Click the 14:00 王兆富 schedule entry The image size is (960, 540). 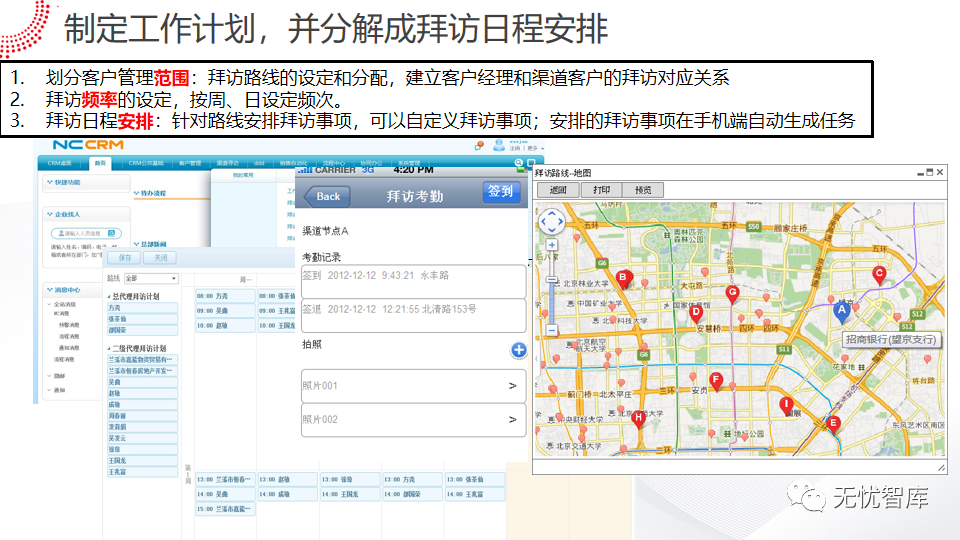pos(474,494)
